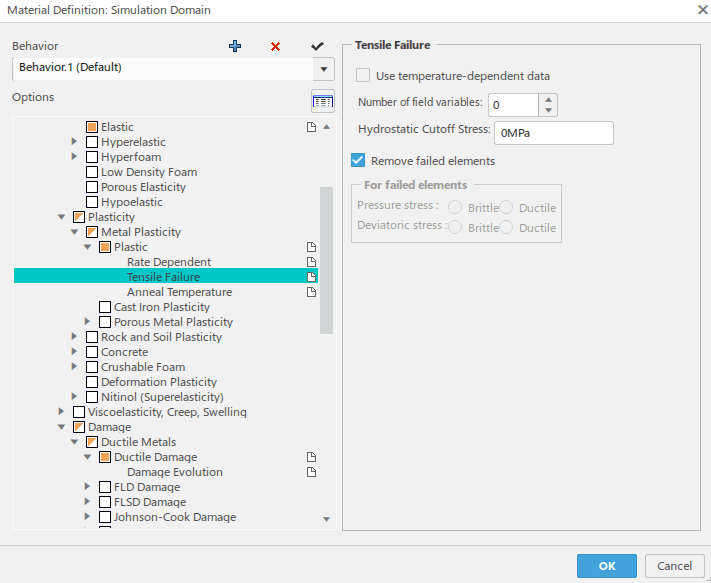711x583 pixels.
Task: Select Ductile for Deviatoric stress
Action: tap(506, 227)
